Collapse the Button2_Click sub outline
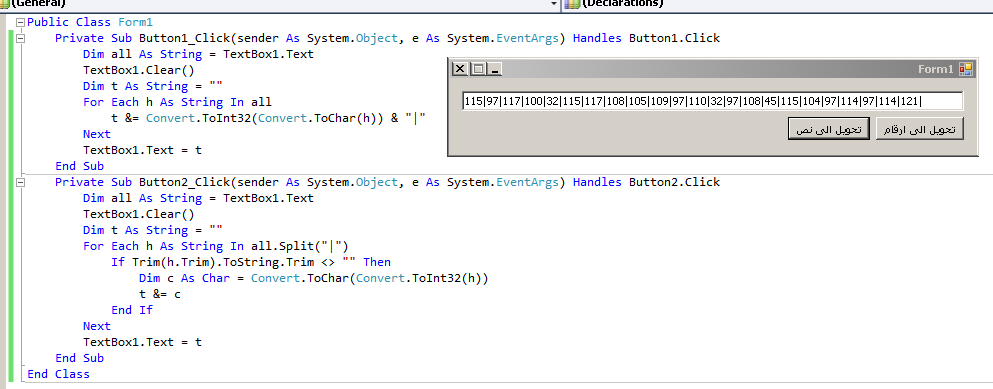 [20, 182]
